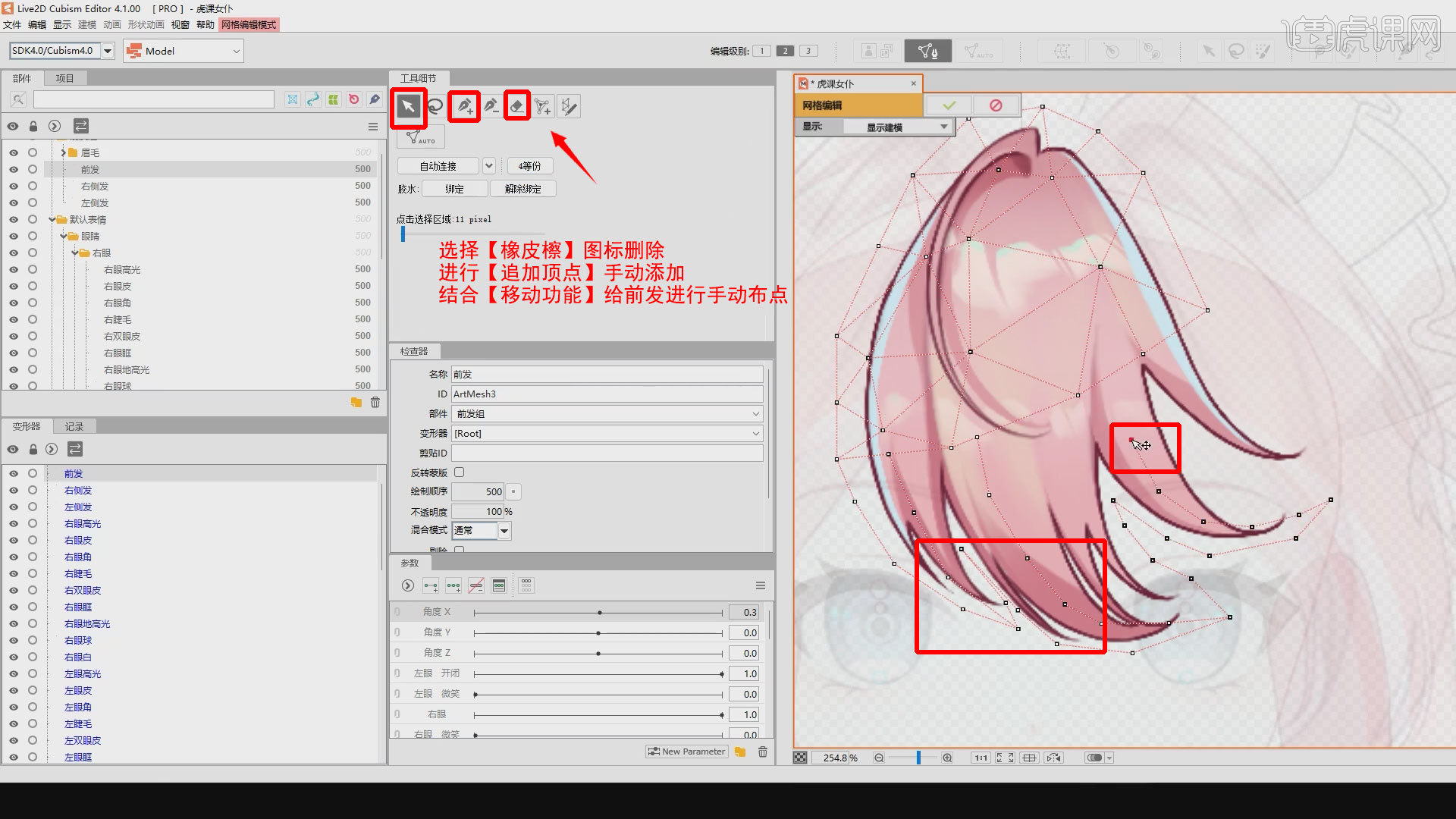Screen dimensions: 1456x819
Task: Open the 混合模式 blend mode dropdown
Action: [503, 530]
